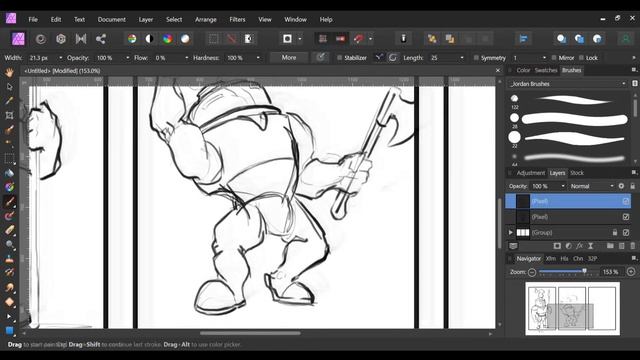The image size is (640, 360).
Task: Toggle visibility of selected top Pixel layer
Action: point(626,201)
